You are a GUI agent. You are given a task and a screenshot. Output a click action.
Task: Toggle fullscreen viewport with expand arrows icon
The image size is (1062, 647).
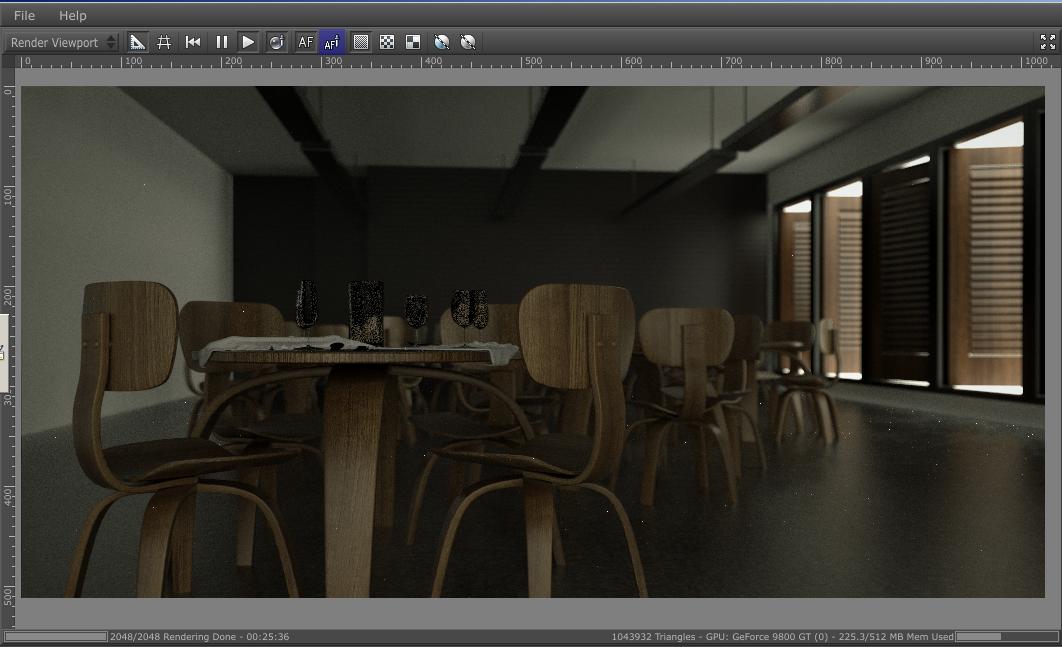tap(1048, 42)
